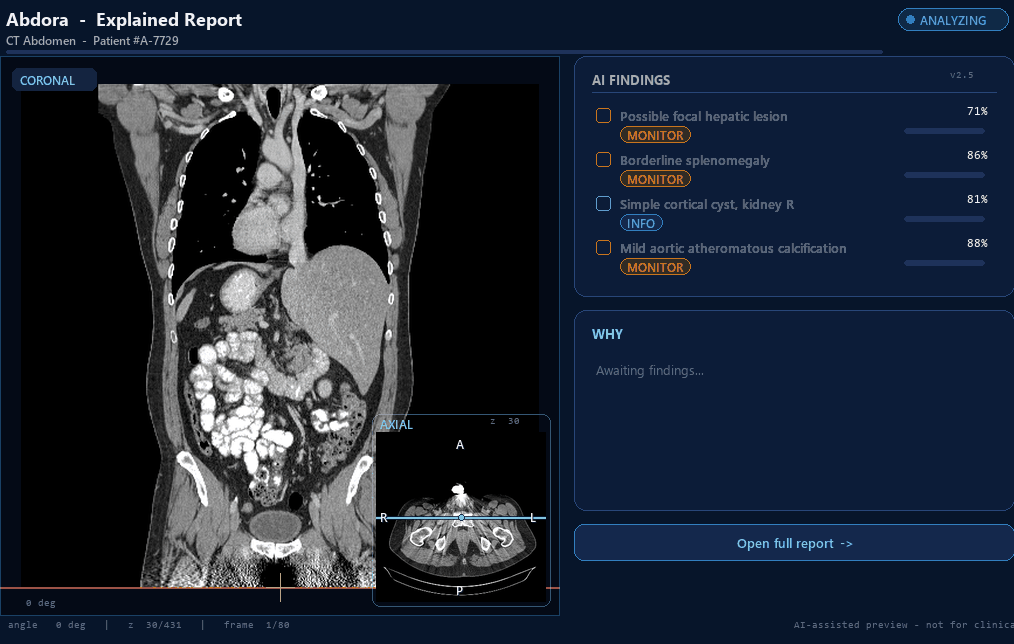
Task: Click the 'Abdora - Explained Report' title
Action: [x=124, y=20]
